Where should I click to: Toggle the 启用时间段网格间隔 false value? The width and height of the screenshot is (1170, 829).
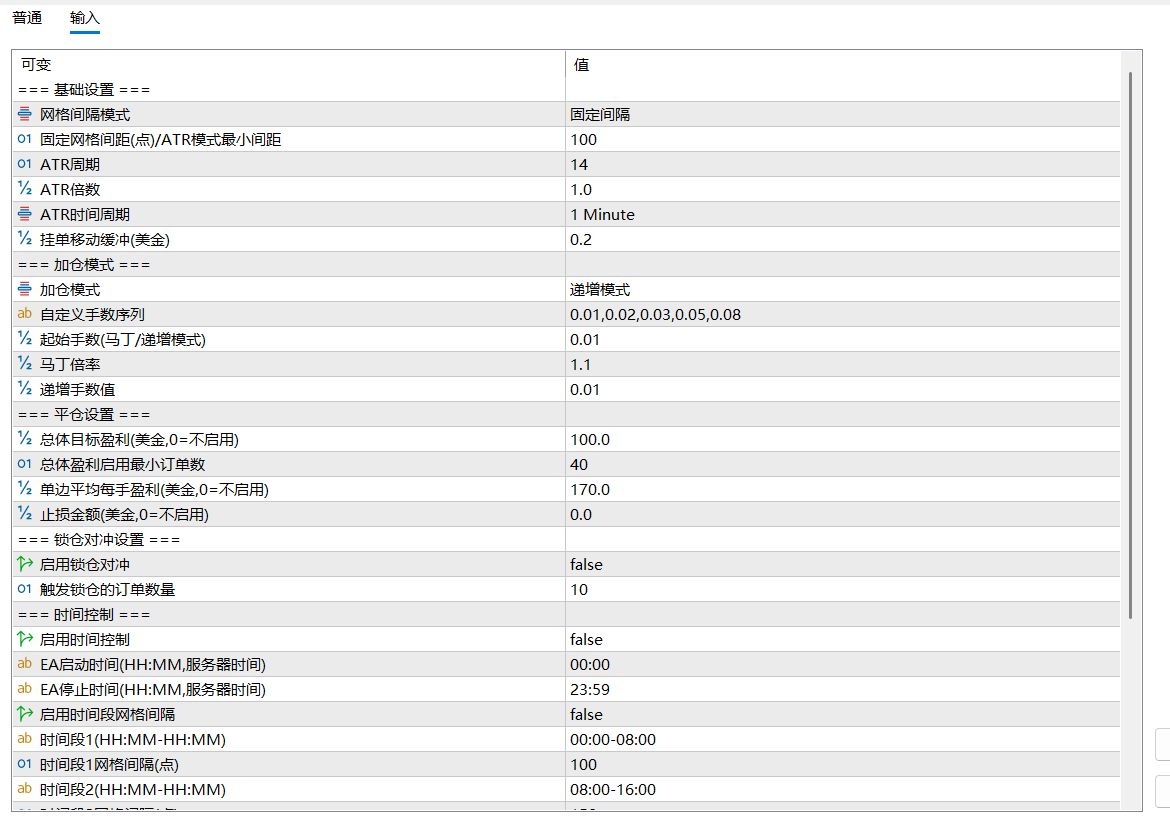click(x=842, y=714)
